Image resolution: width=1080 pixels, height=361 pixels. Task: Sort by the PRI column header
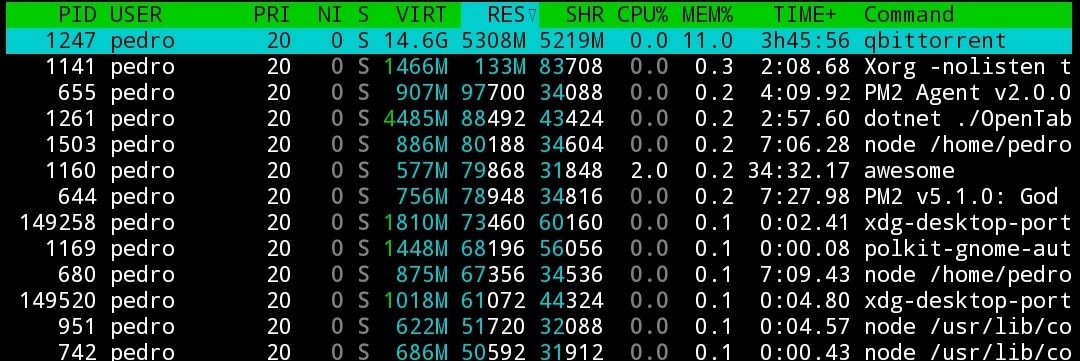click(x=272, y=14)
